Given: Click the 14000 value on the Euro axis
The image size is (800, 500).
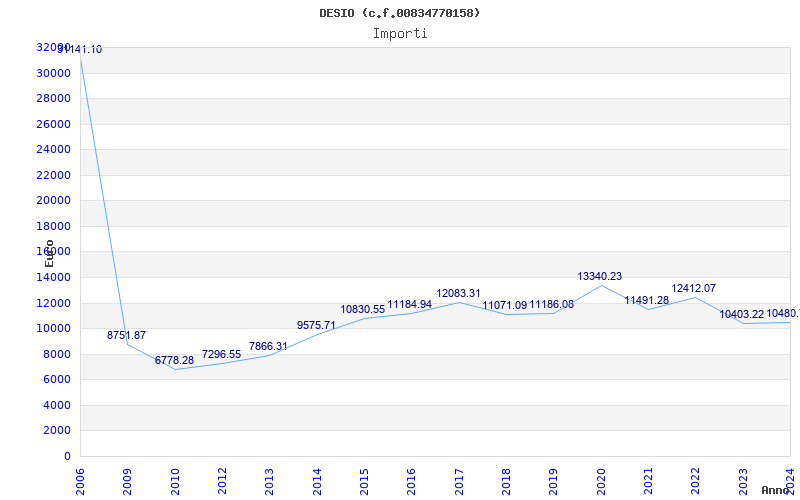Looking at the screenshot, I should pyautogui.click(x=54, y=278).
